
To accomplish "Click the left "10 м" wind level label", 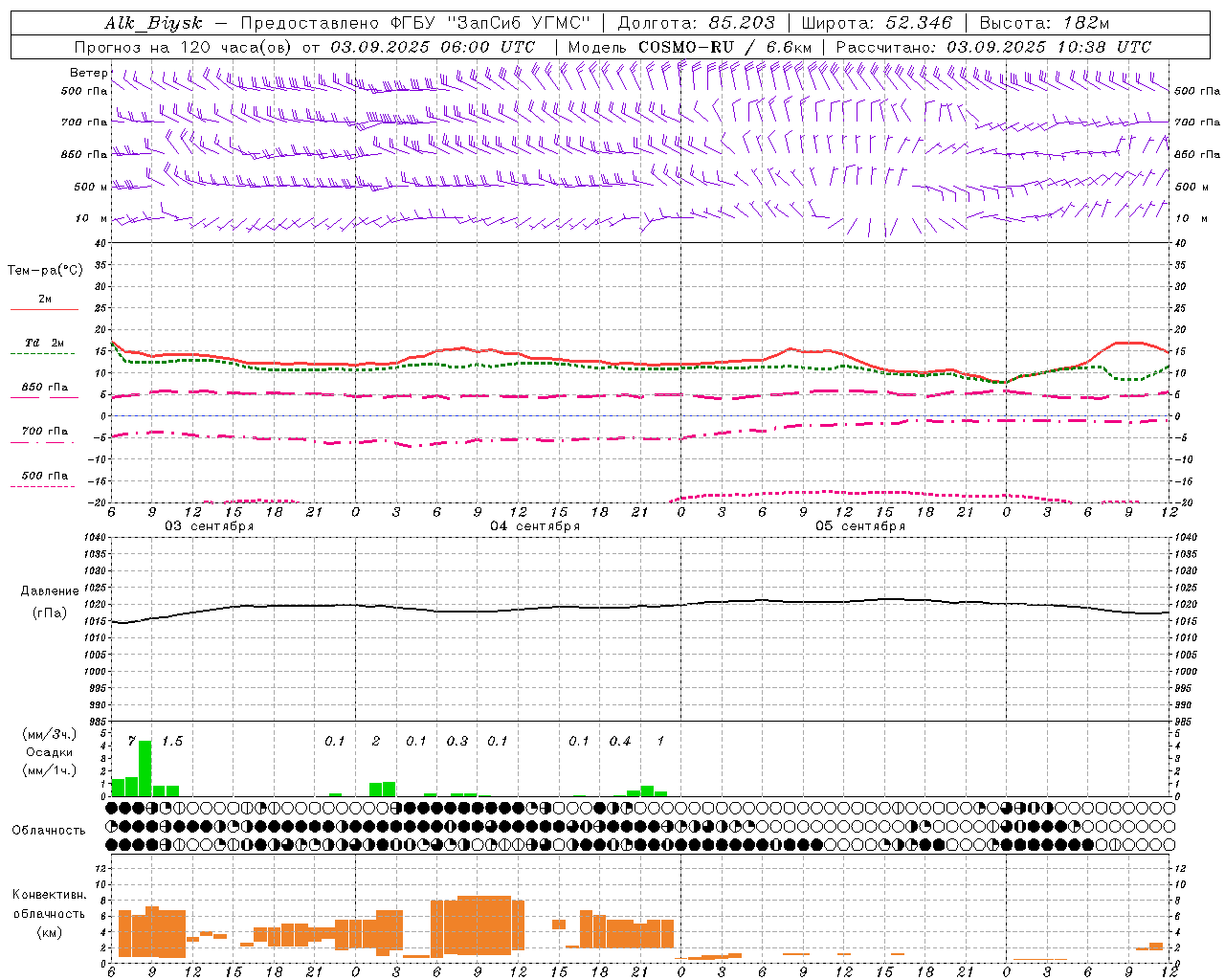I will pyautogui.click(x=92, y=218).
